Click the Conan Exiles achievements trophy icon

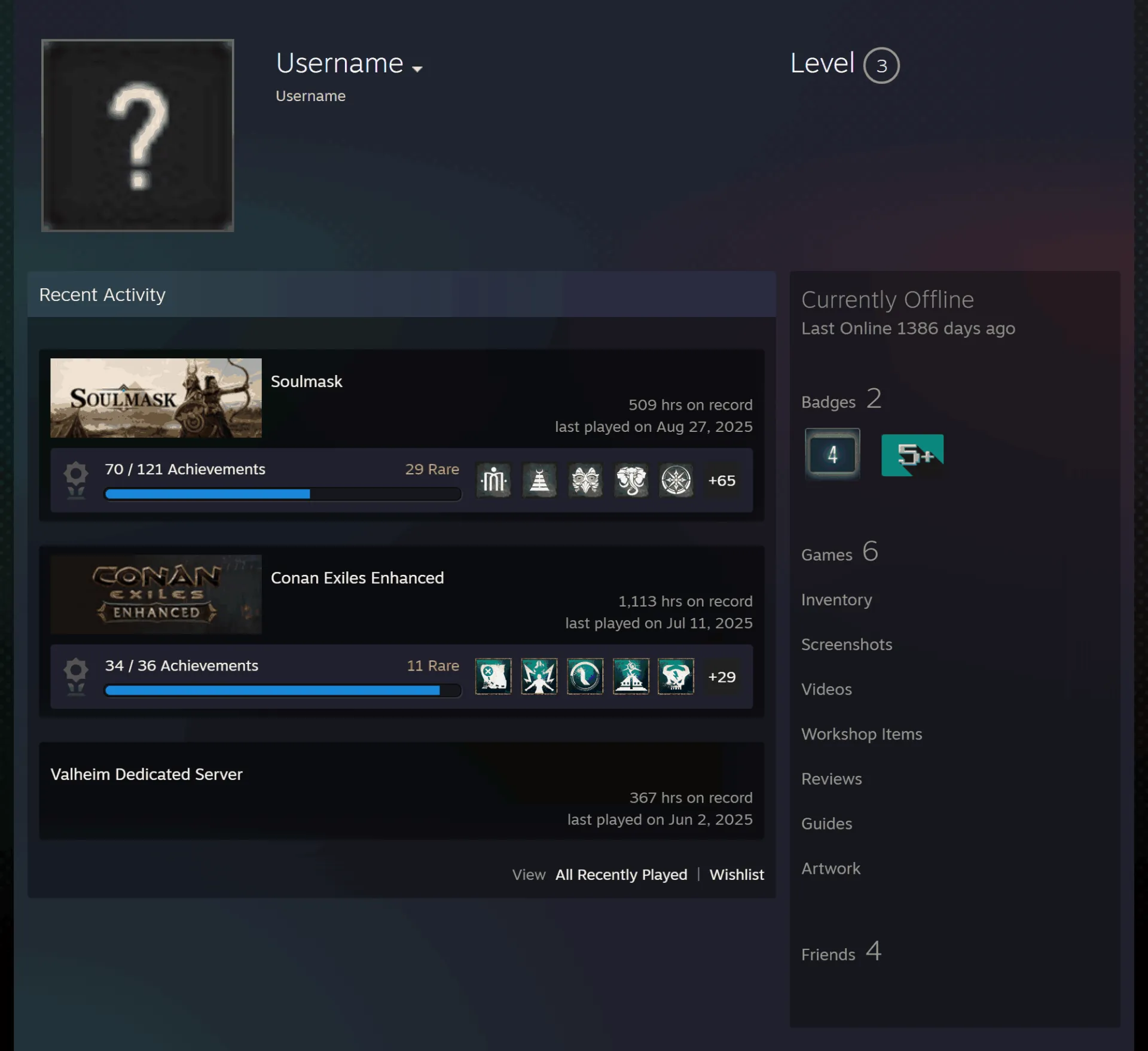pyautogui.click(x=76, y=676)
